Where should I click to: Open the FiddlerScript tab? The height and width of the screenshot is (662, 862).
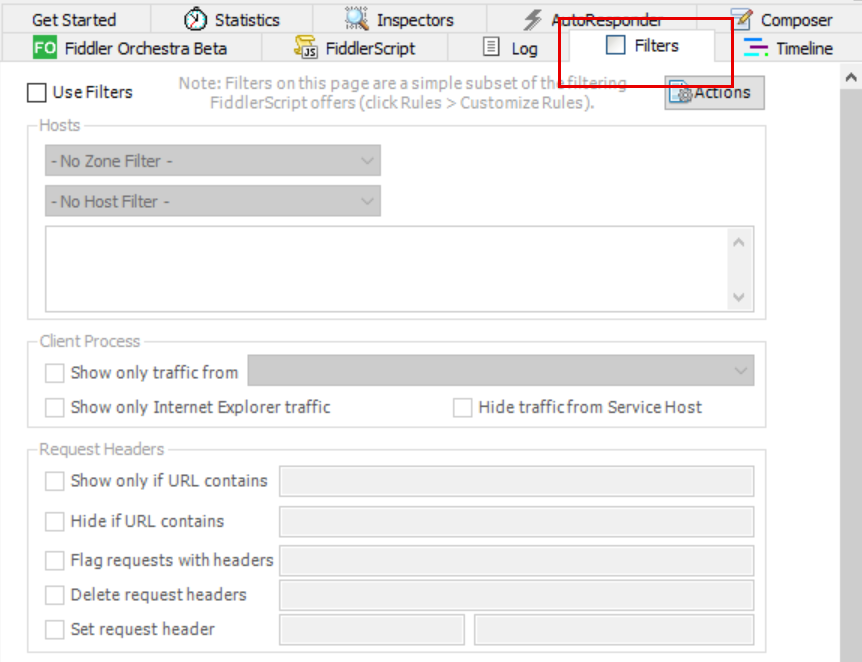click(355, 48)
